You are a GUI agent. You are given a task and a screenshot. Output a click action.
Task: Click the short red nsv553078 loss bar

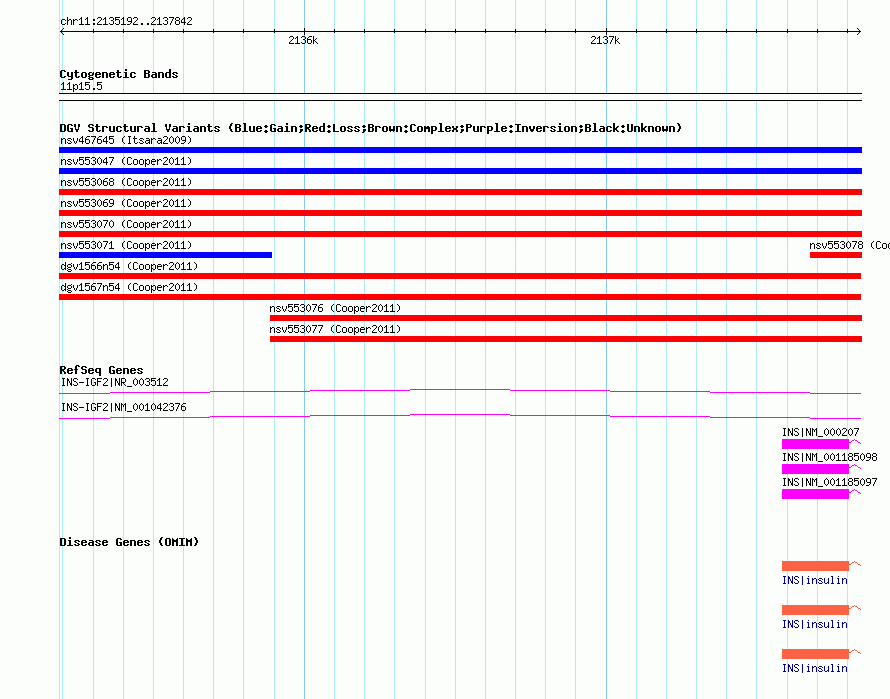836,255
